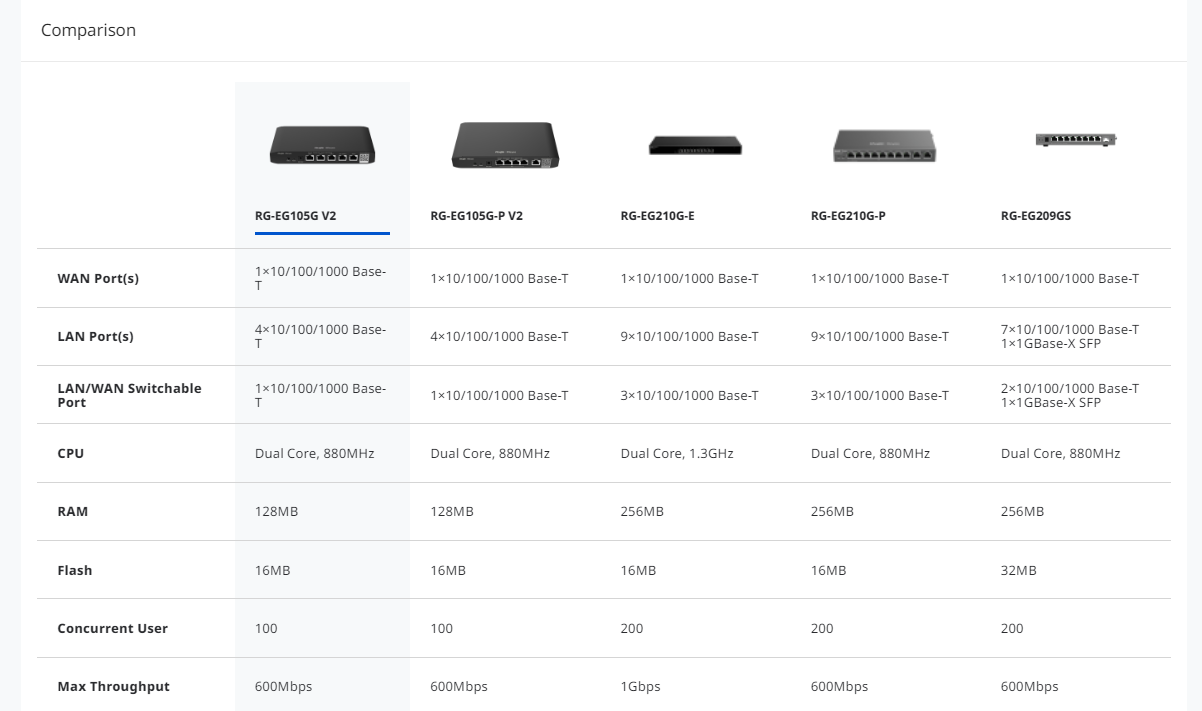The image size is (1202, 711).
Task: Select the LAN/WAN Switchable Port row label
Action: pyautogui.click(x=129, y=395)
